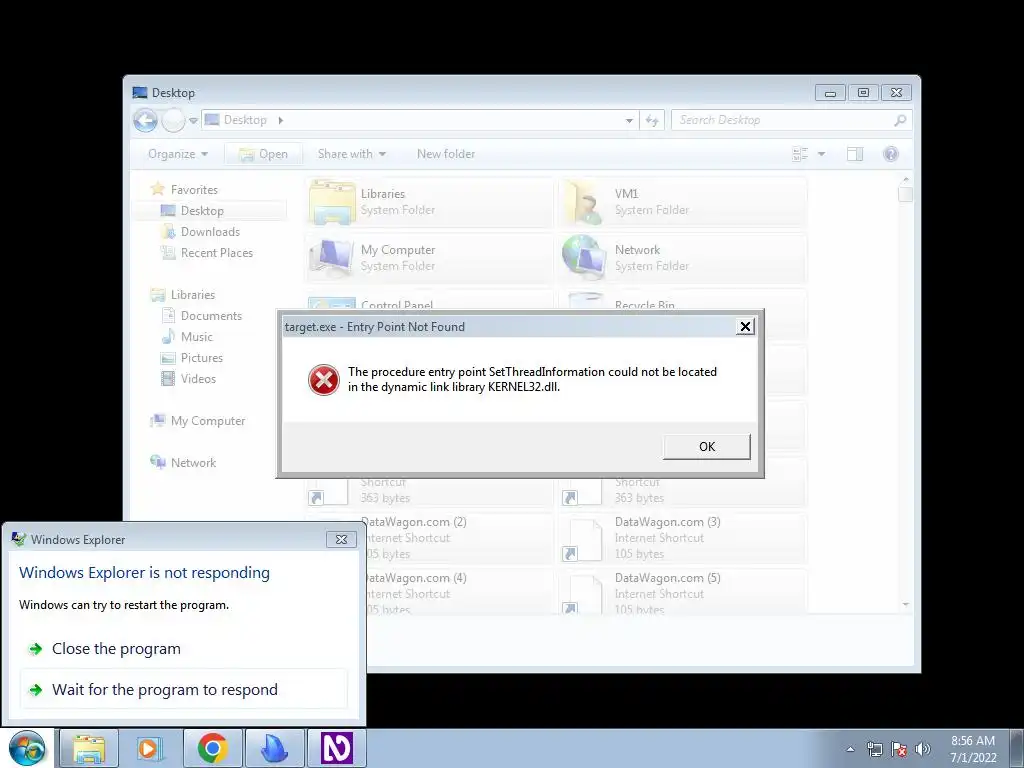Launch Windows Media Player from taskbar
Image resolution: width=1024 pixels, height=768 pixels.
coord(150,748)
